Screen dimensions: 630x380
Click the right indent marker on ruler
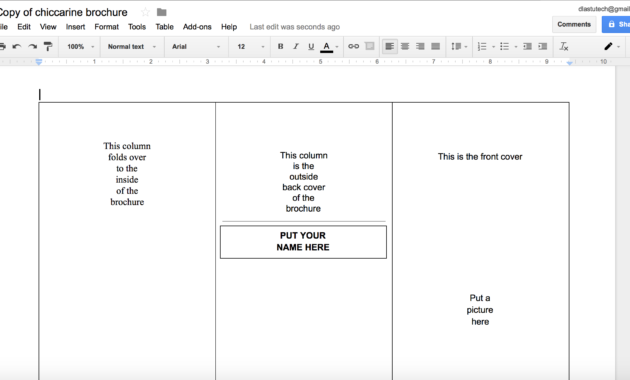click(570, 63)
